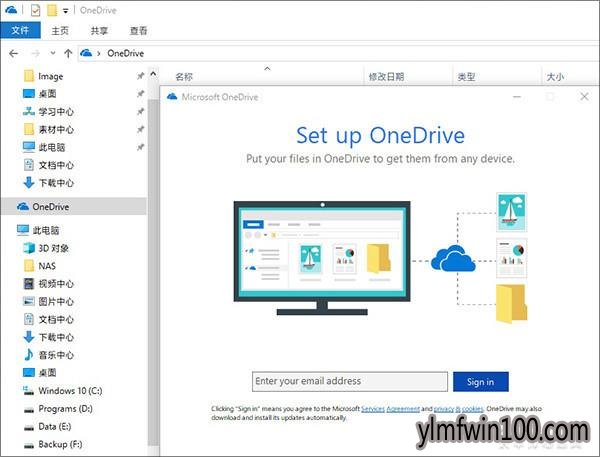Open 文档中心 under 此电脑

coord(48,319)
